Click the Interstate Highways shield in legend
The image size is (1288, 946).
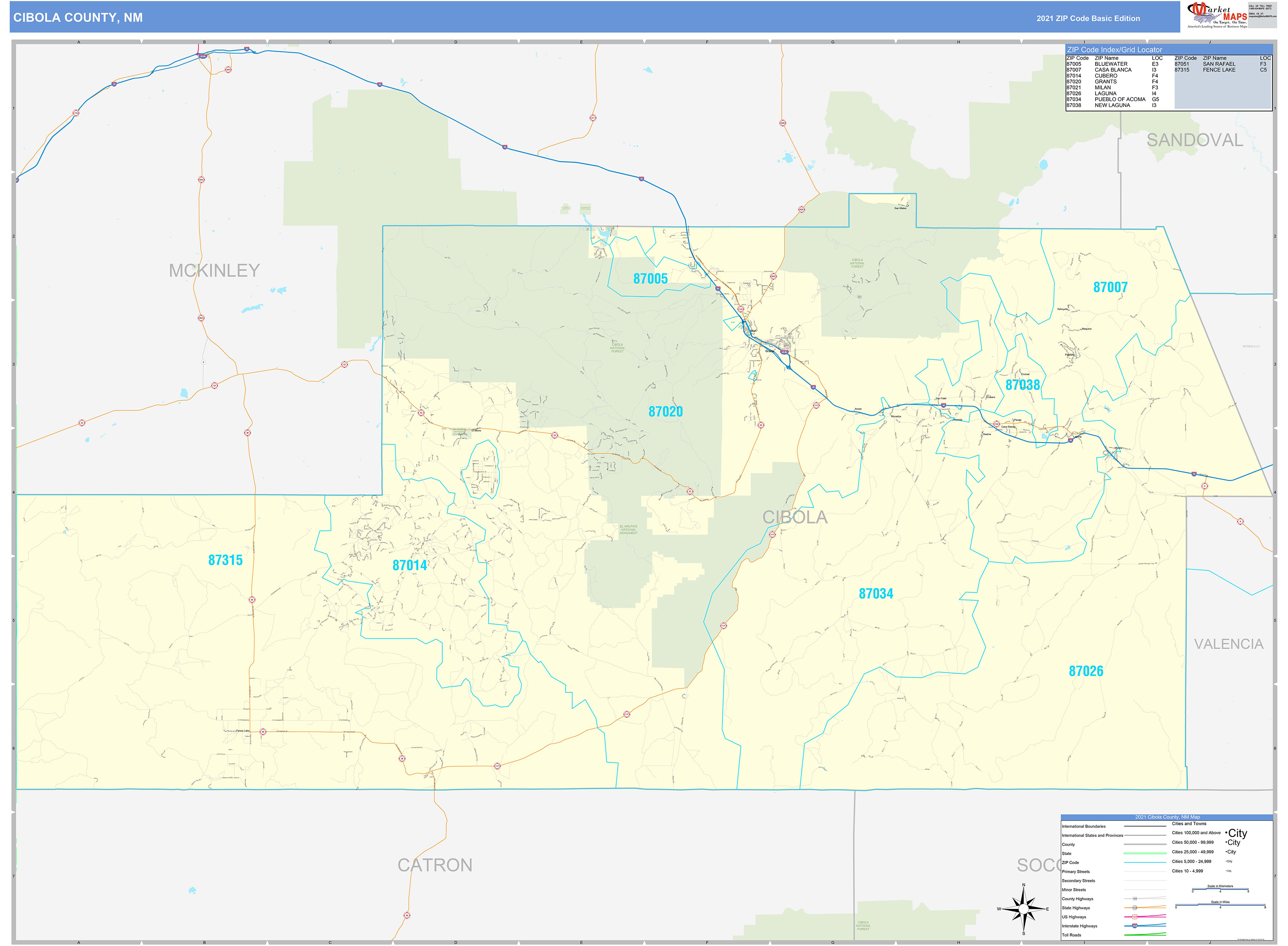click(1135, 926)
